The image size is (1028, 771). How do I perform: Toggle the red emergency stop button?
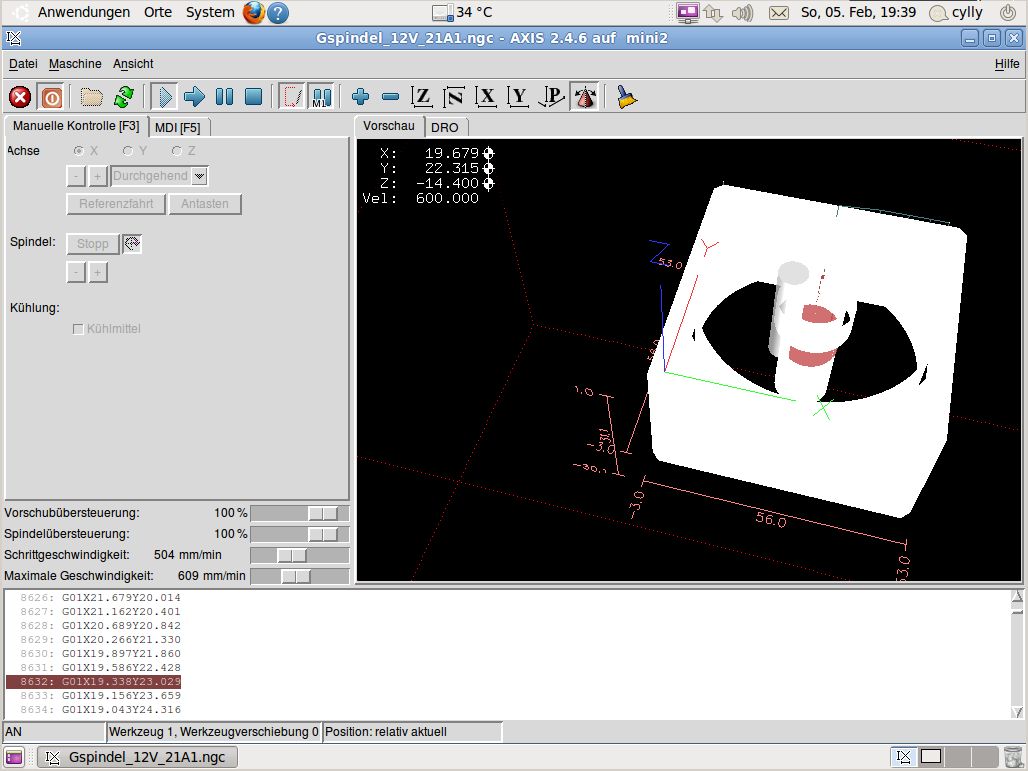[x=20, y=97]
